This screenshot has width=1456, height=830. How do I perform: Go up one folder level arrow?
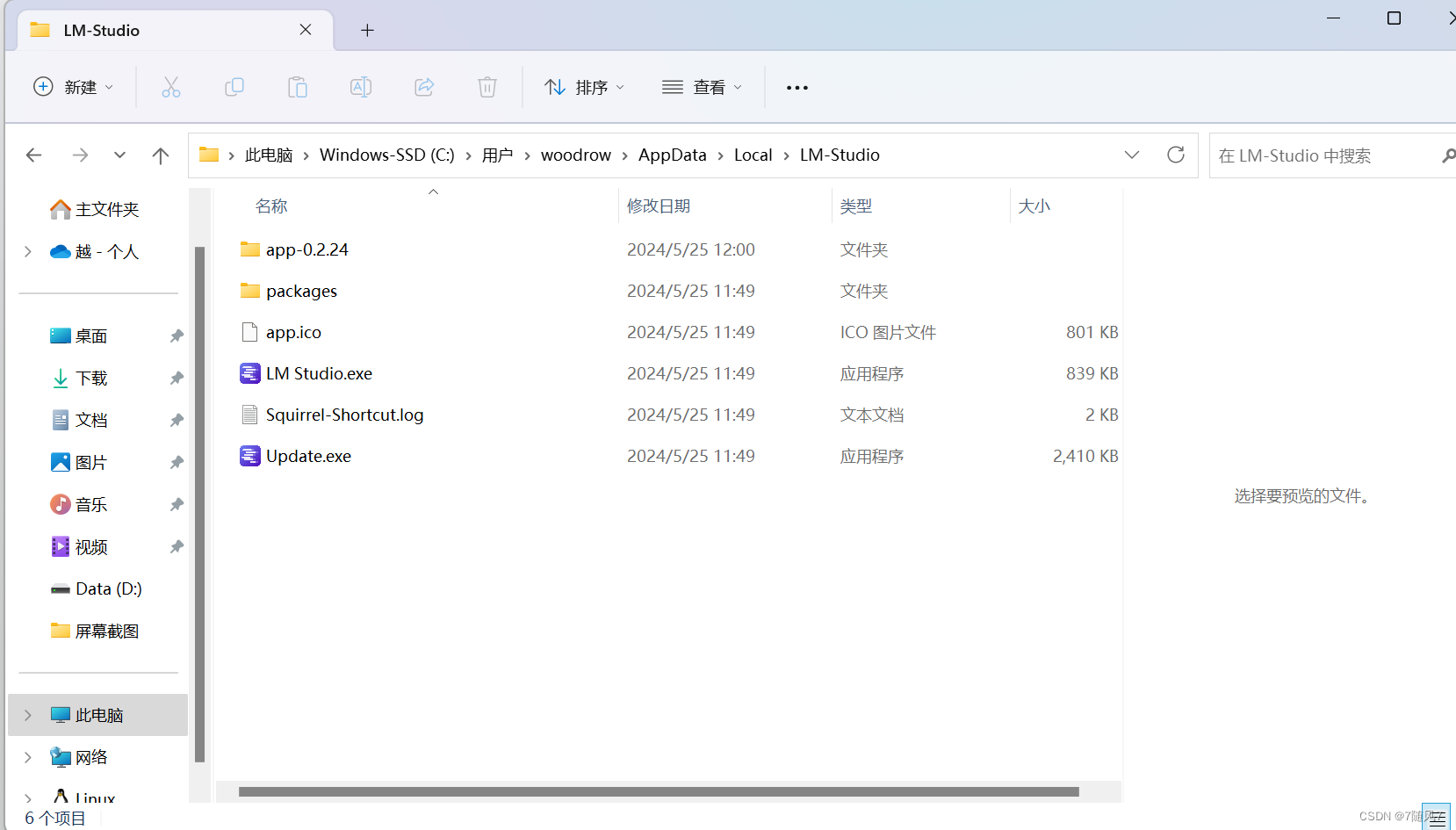click(x=161, y=155)
